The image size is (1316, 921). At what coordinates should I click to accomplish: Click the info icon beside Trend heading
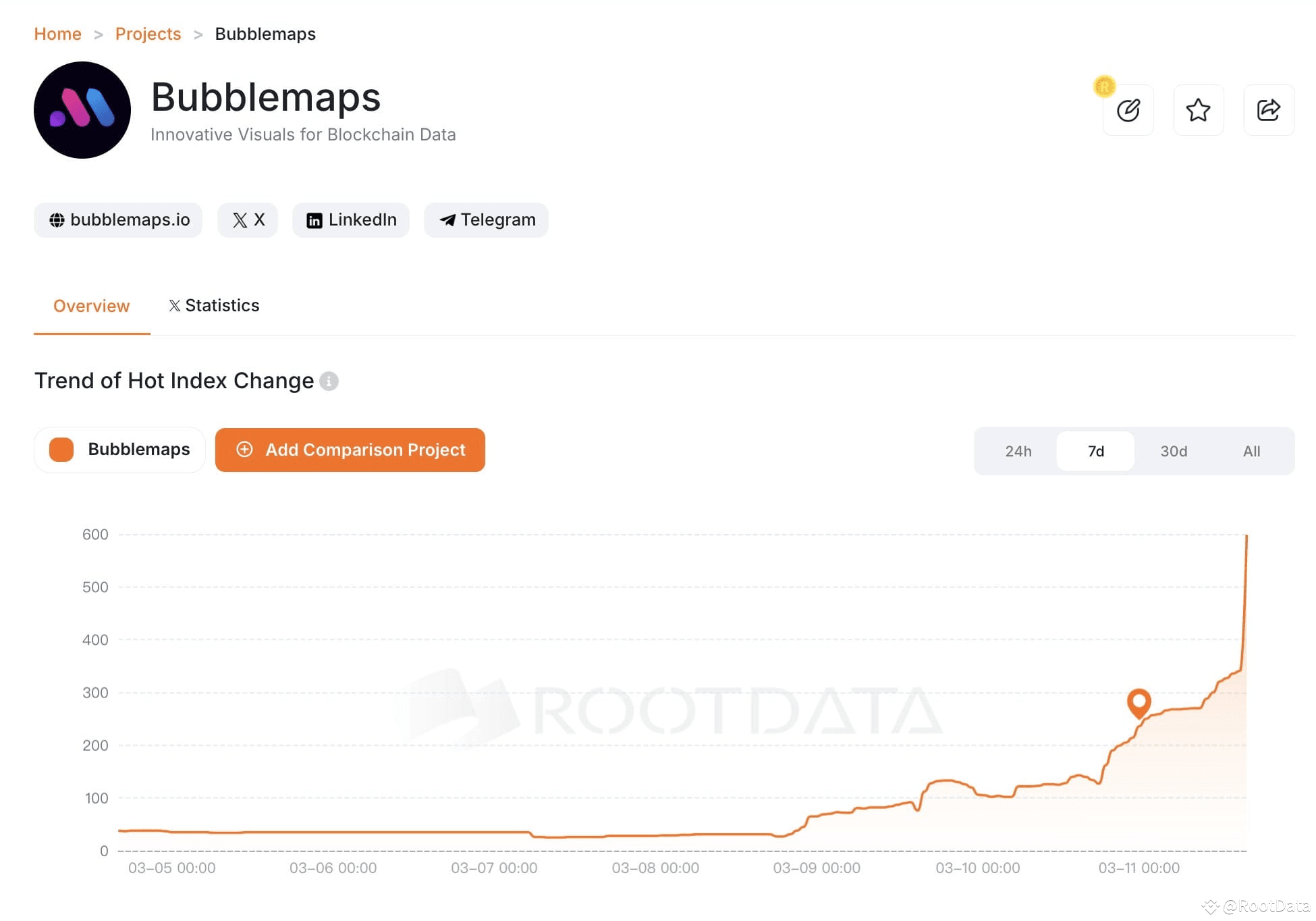click(329, 381)
